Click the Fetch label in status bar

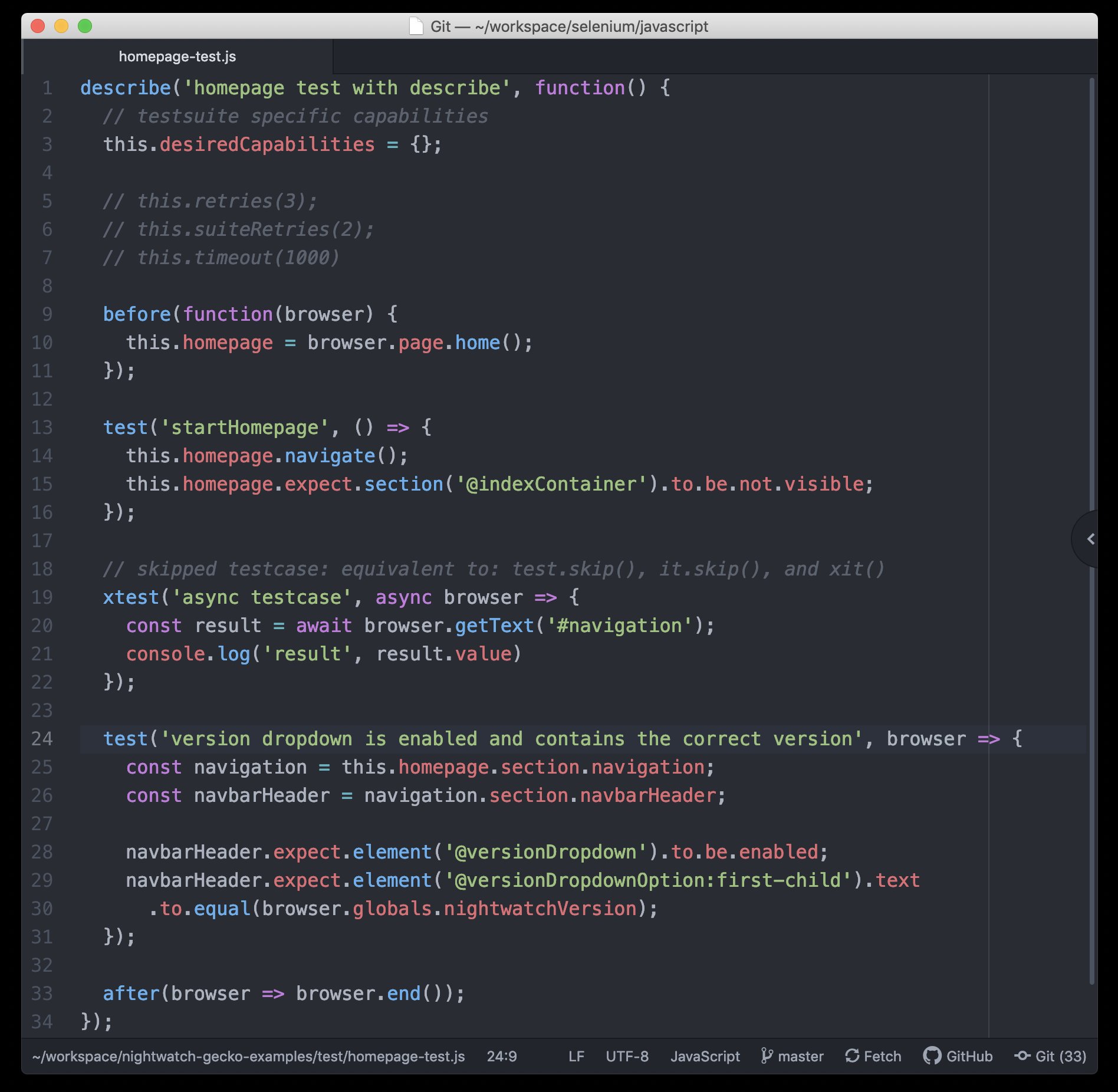882,1056
